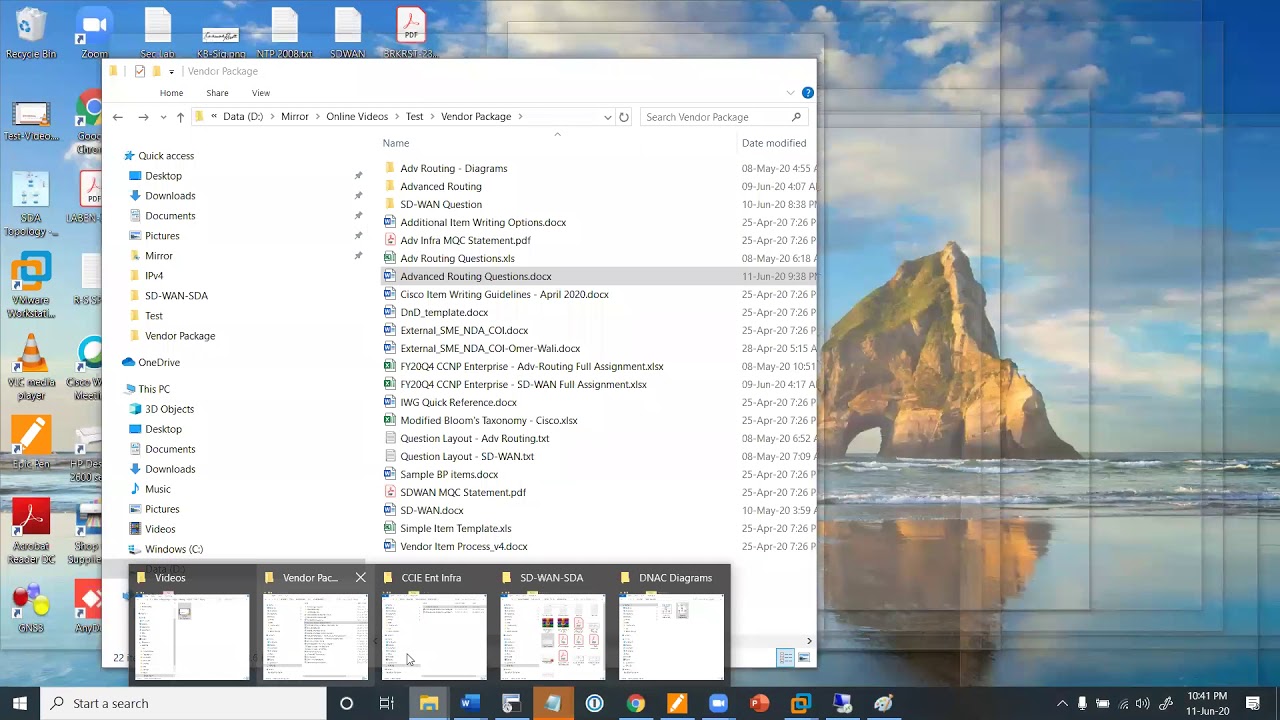Go up one folder level
The height and width of the screenshot is (720, 1280).
pyautogui.click(x=180, y=117)
